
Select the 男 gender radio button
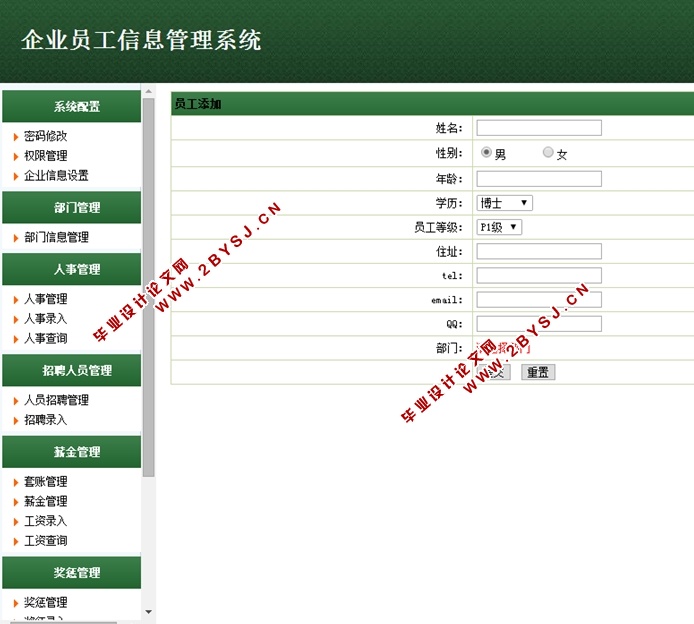(486, 152)
